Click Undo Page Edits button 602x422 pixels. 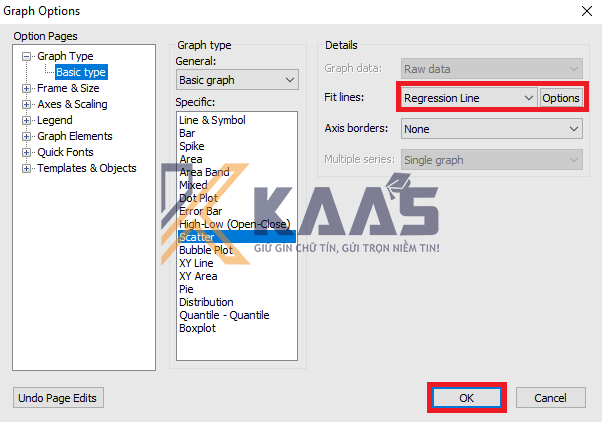point(58,398)
